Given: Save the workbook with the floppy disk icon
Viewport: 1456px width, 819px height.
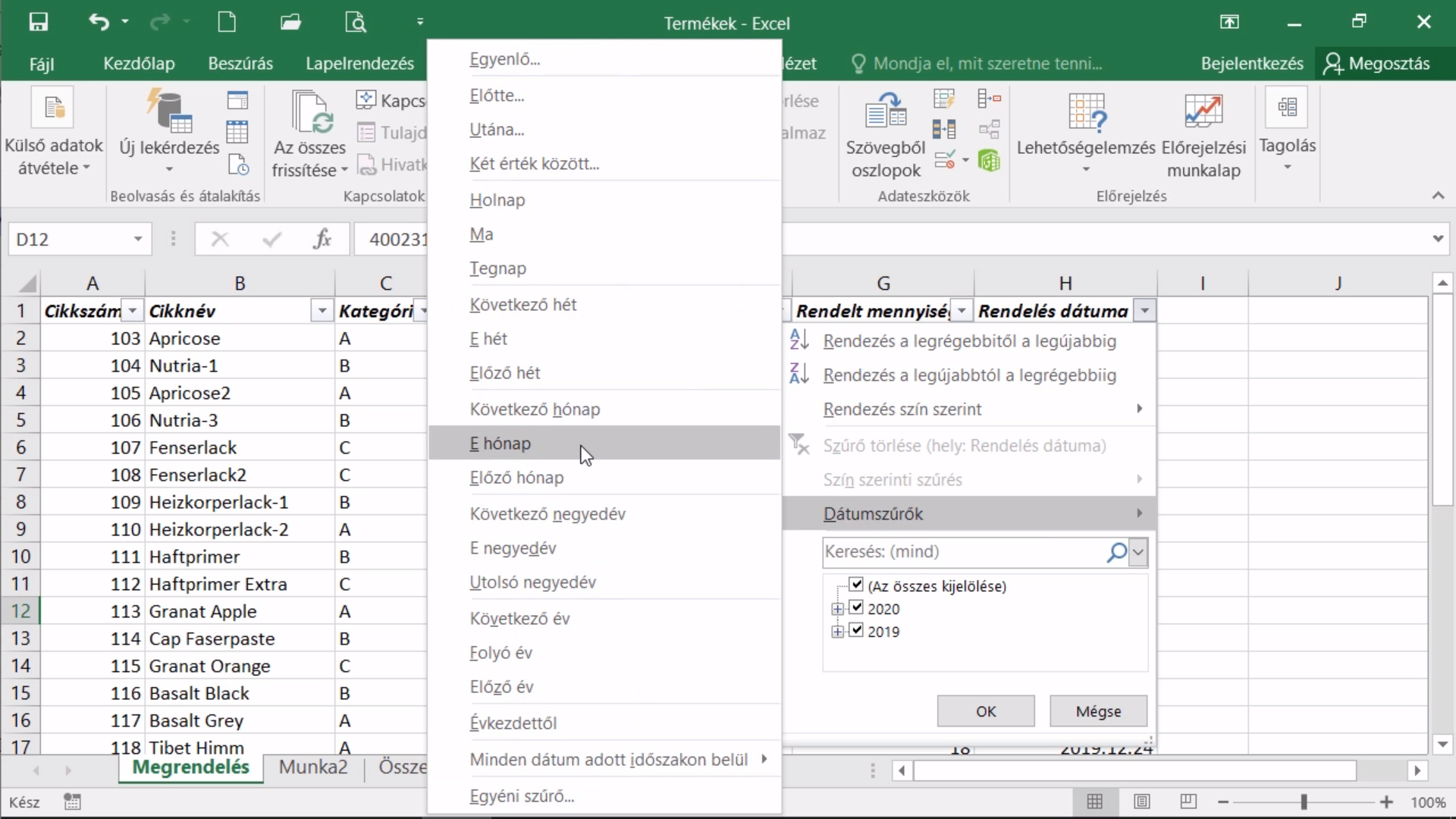Looking at the screenshot, I should [39, 22].
